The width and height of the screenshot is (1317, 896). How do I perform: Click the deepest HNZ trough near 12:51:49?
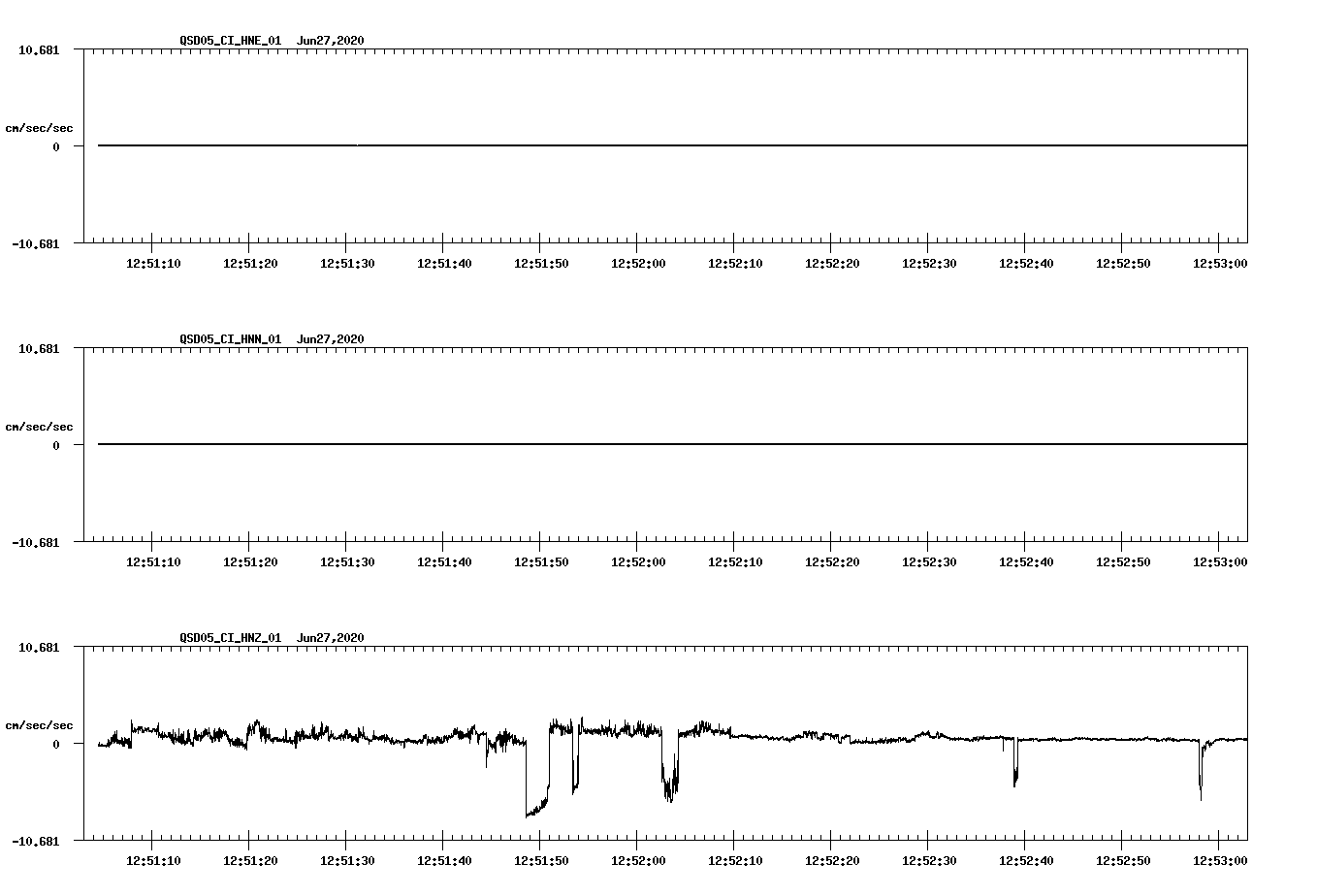529,816
